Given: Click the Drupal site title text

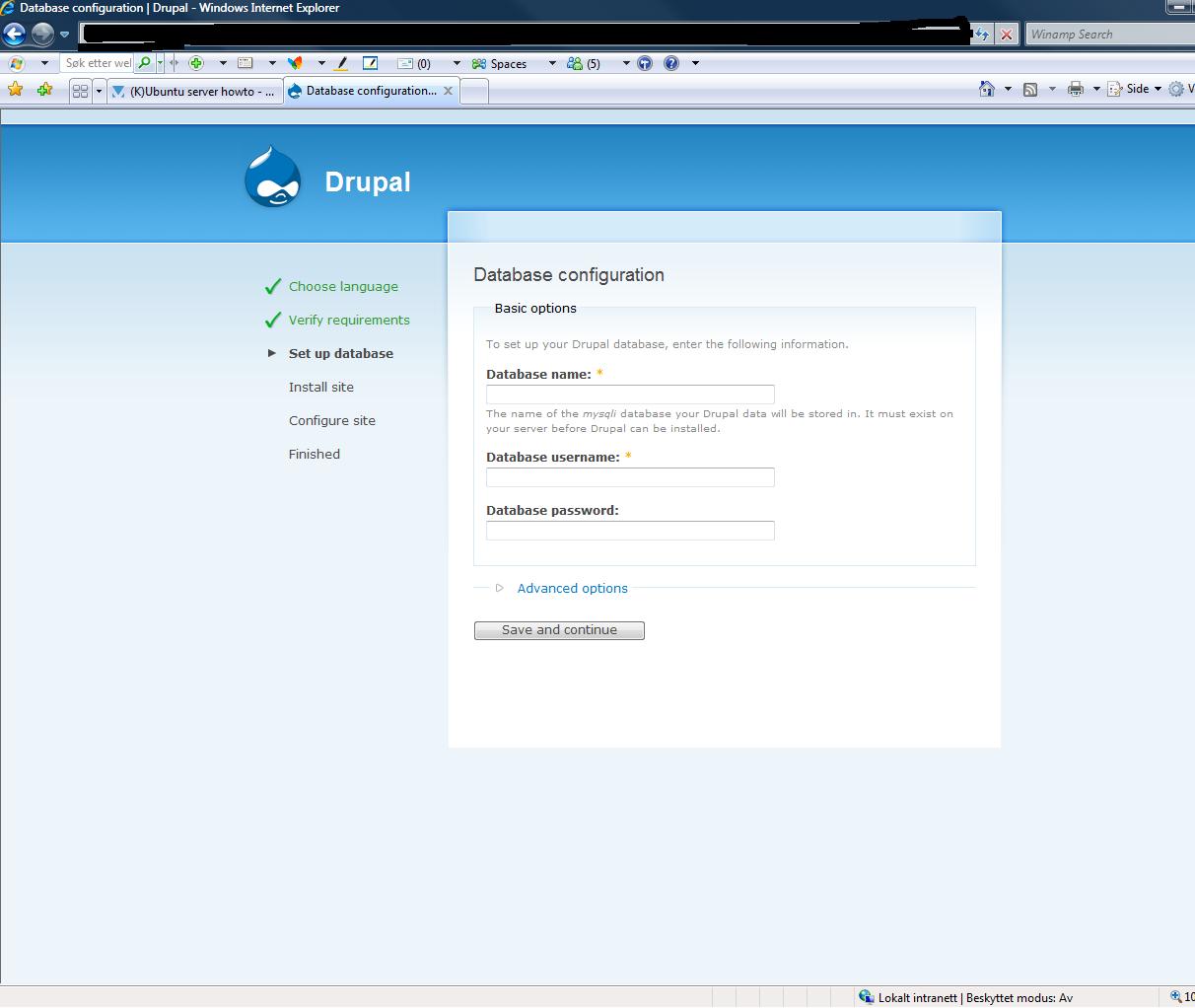Looking at the screenshot, I should pyautogui.click(x=368, y=181).
